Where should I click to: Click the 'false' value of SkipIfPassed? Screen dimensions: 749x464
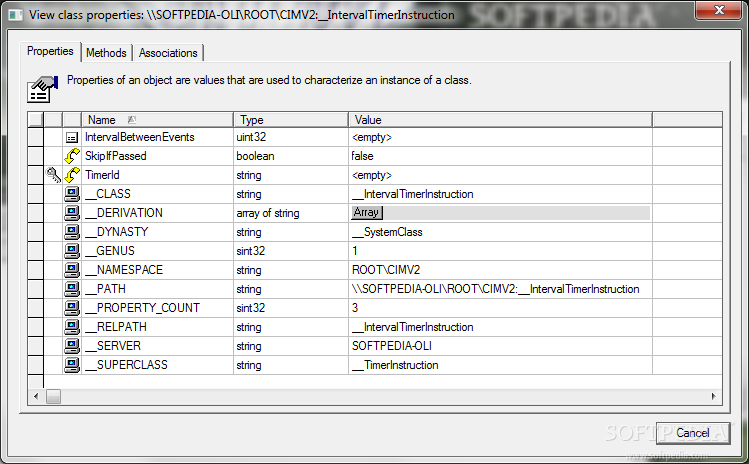click(363, 156)
